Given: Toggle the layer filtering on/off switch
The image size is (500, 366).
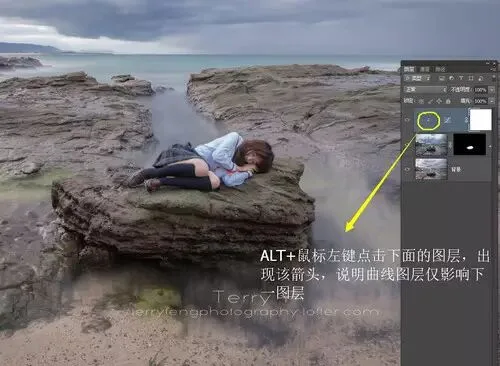Looking at the screenshot, I should click(x=494, y=77).
